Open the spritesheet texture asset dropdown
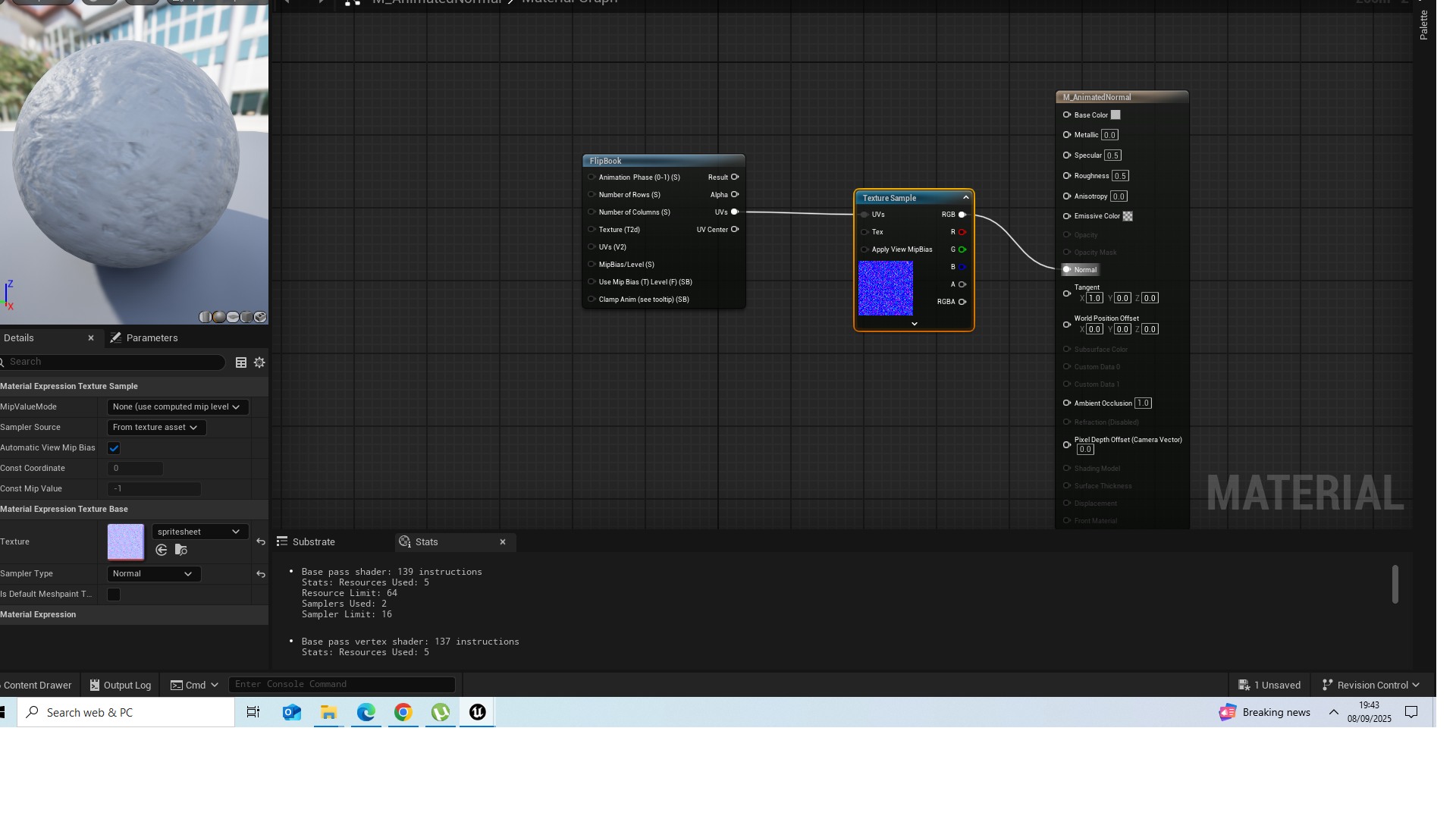Viewport: 1456px width, 819px height. coord(199,532)
